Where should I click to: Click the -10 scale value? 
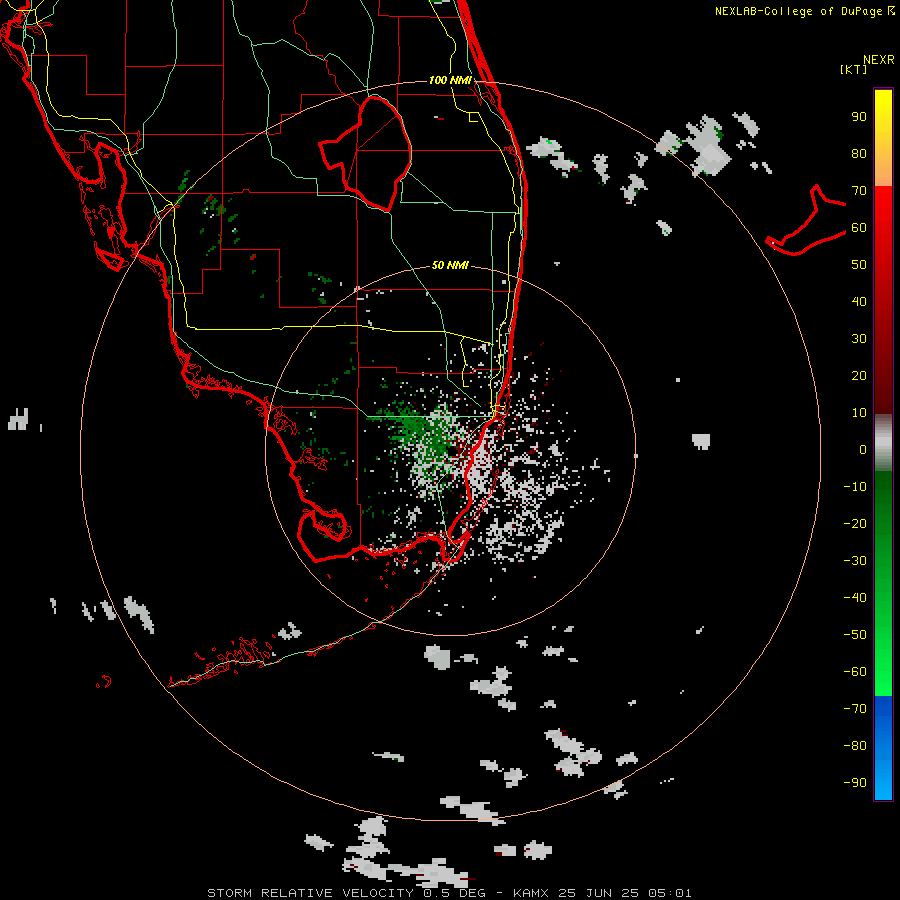pyautogui.click(x=855, y=487)
